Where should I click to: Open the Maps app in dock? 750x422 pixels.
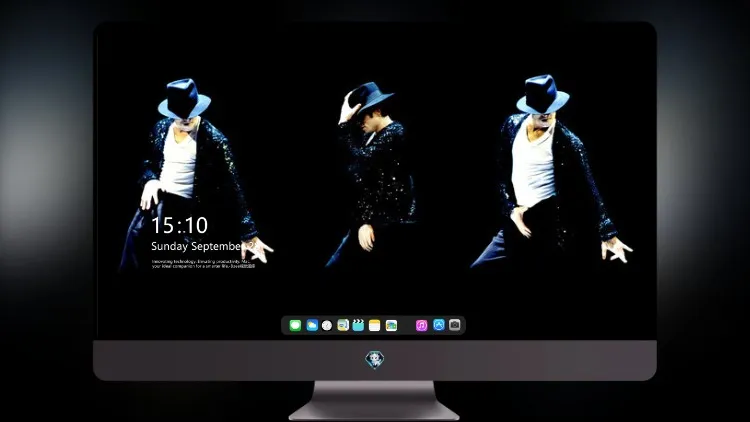click(343, 325)
